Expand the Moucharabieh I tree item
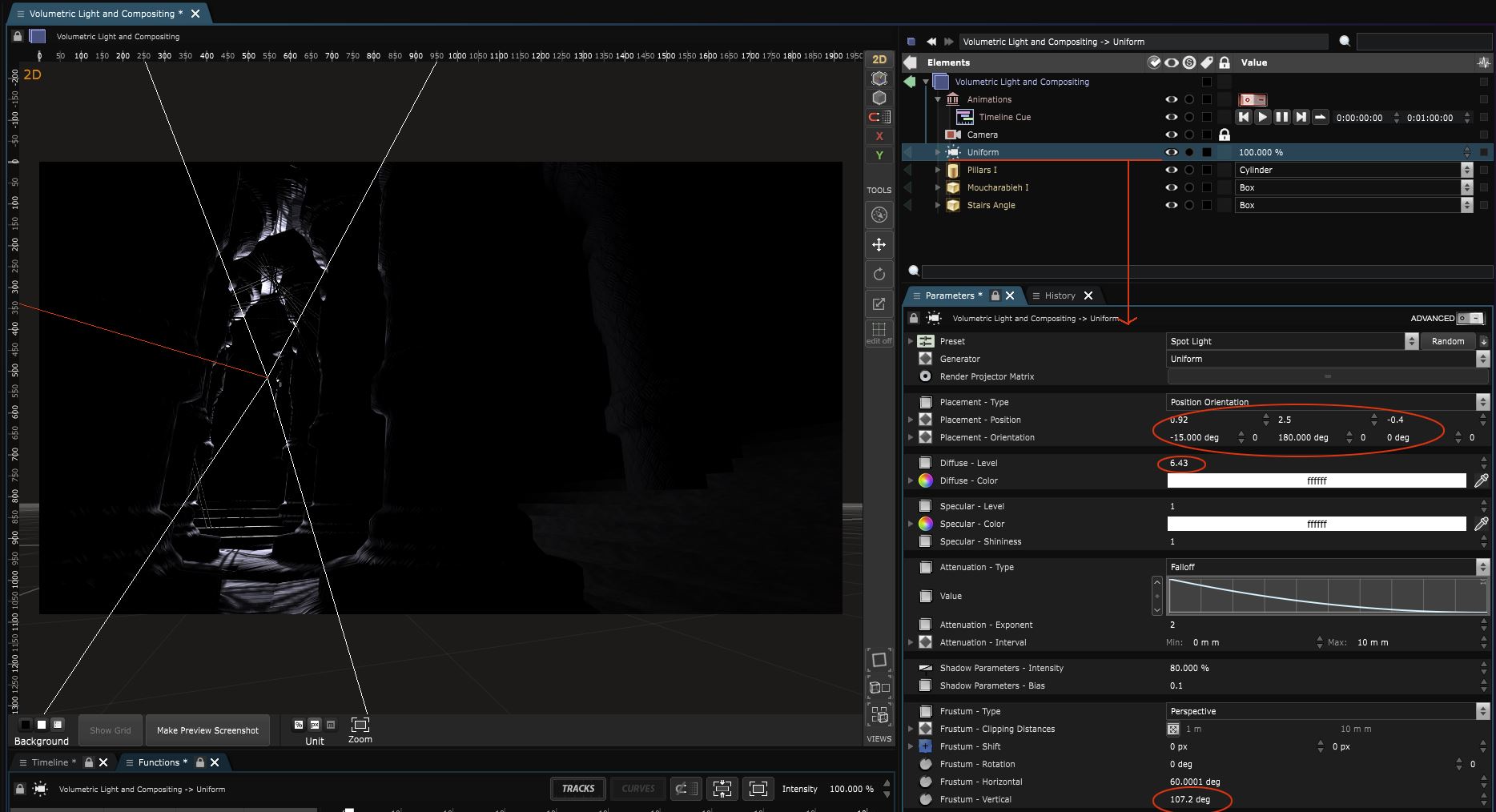 pyautogui.click(x=938, y=187)
